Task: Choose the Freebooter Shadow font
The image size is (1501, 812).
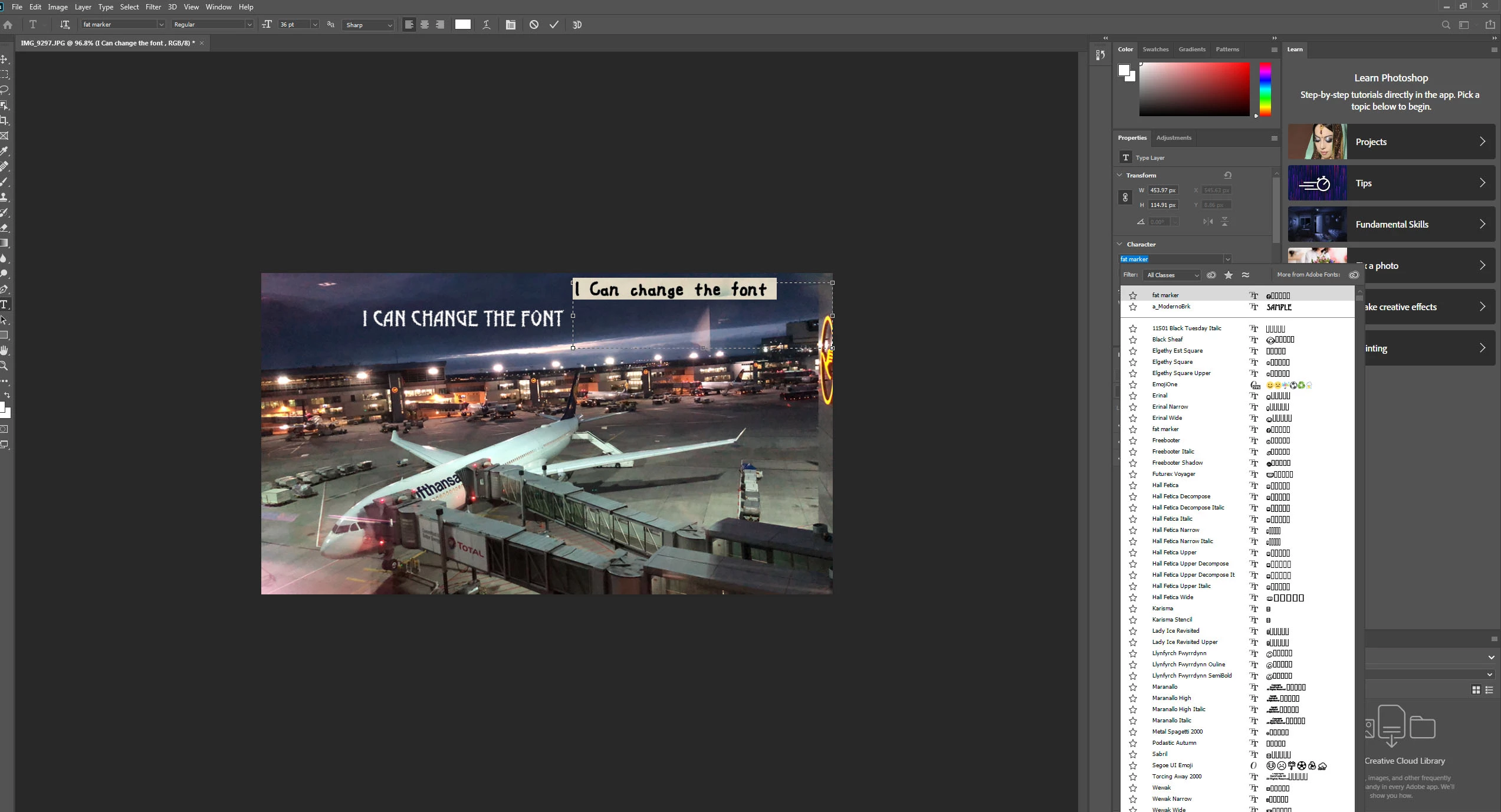Action: pos(1177,463)
